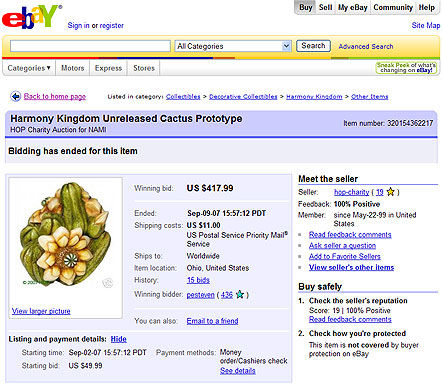443x389 pixels.
Task: Click the teal star beside winning bidder score
Action: tap(240, 294)
